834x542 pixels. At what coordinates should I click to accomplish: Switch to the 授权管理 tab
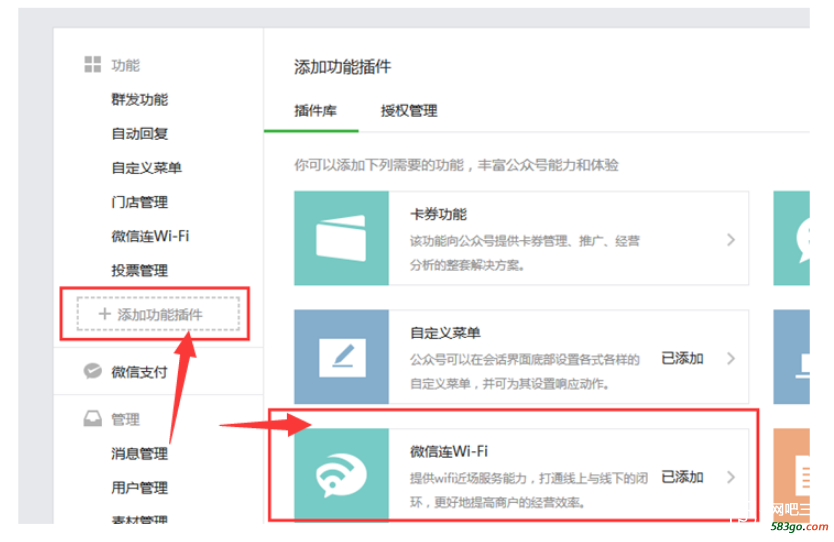tap(409, 111)
